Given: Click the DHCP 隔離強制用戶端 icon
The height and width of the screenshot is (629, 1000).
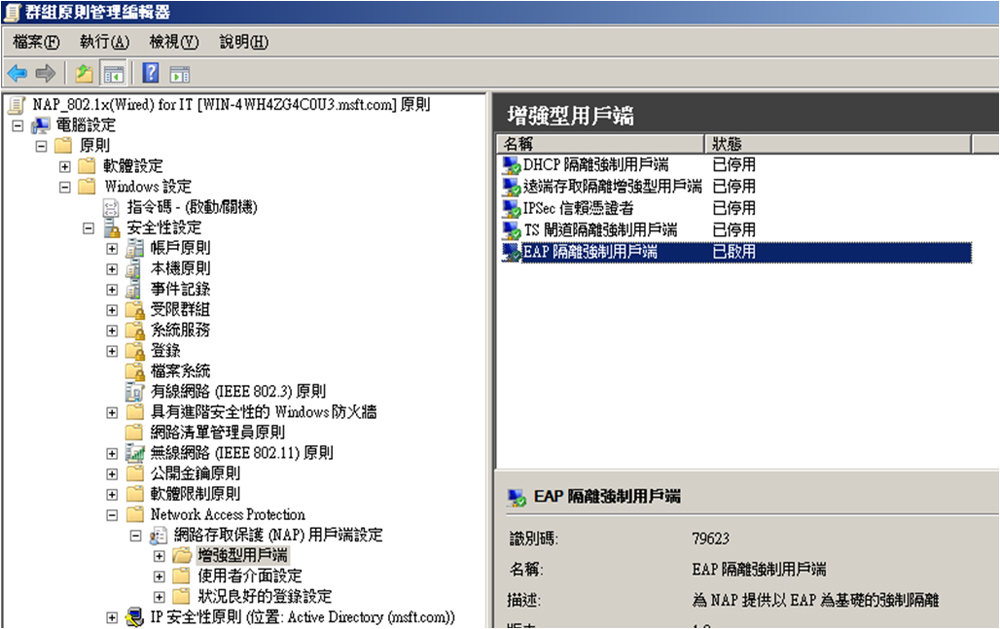Looking at the screenshot, I should pyautogui.click(x=511, y=165).
